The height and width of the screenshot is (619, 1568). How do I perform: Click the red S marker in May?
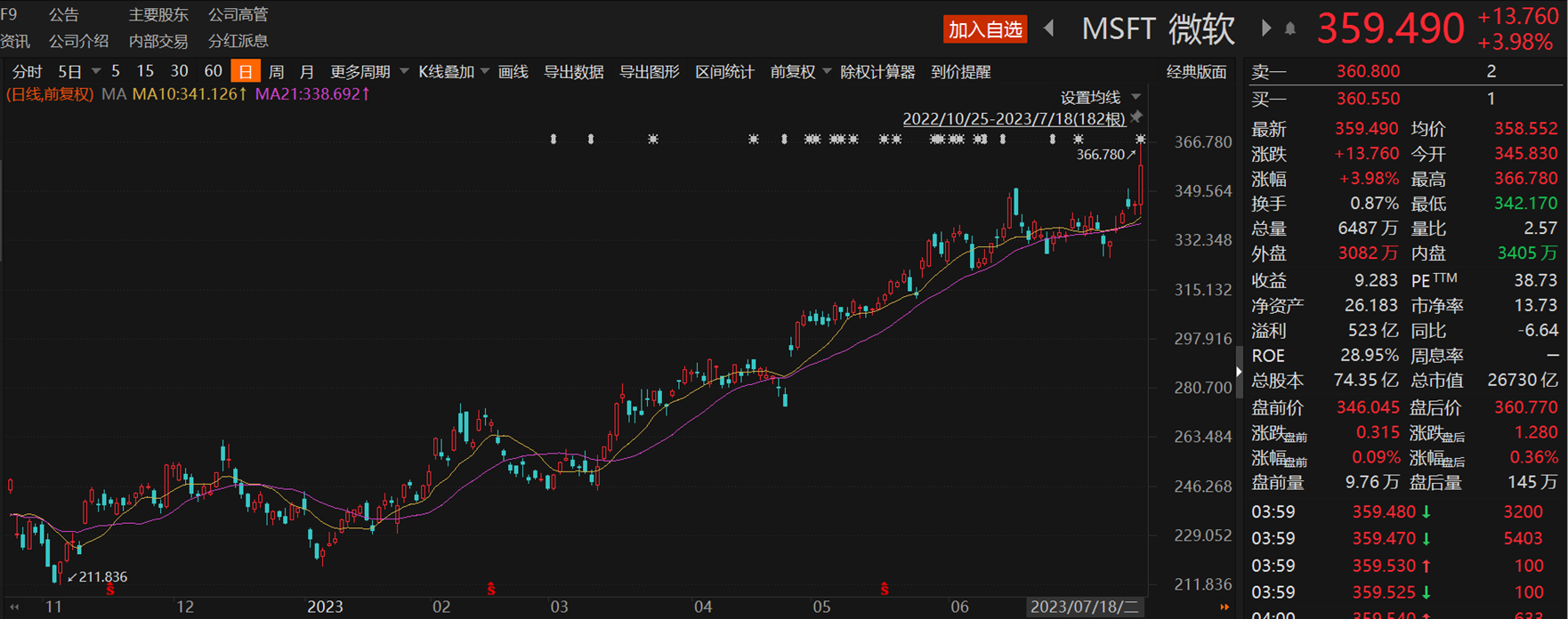(x=884, y=589)
